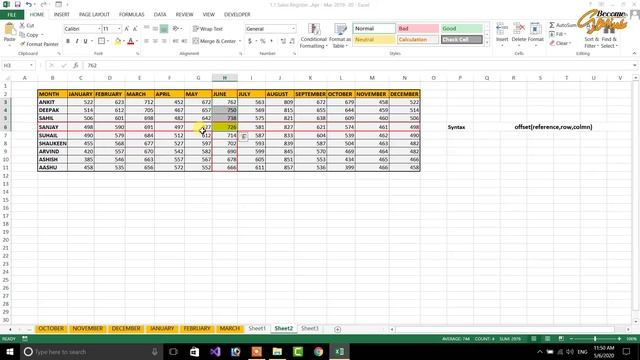640x360 pixels.
Task: Switch to the FORMULAS tab
Action: coord(131,15)
